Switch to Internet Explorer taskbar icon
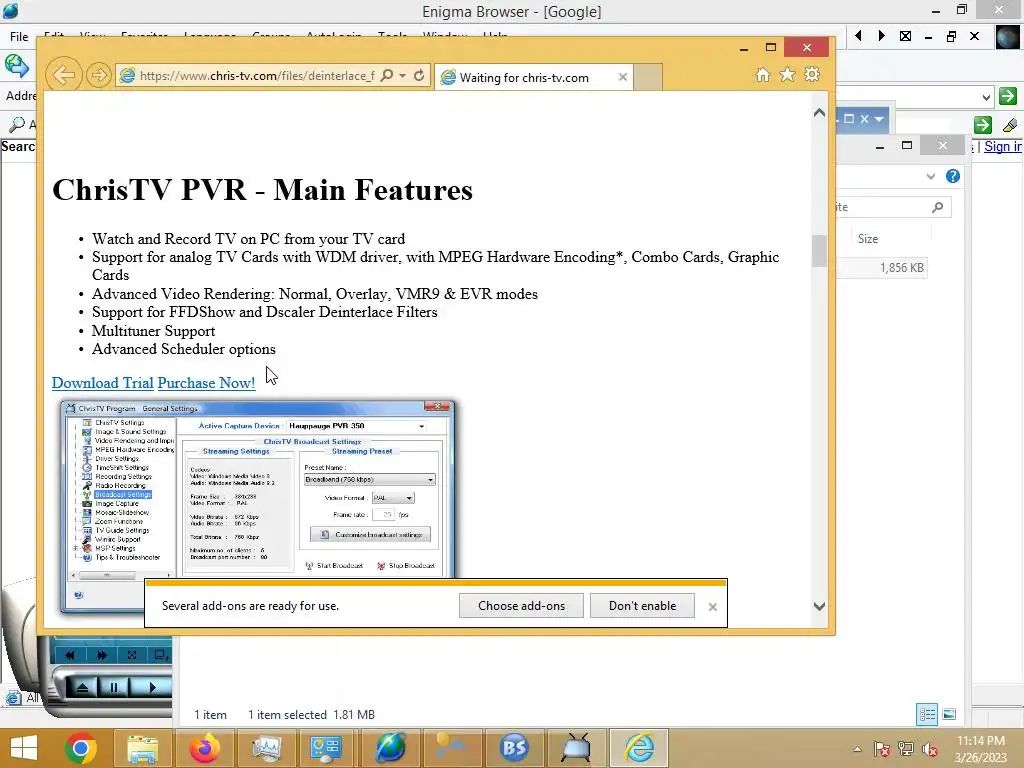Viewport: 1024px width, 768px height. click(639, 748)
